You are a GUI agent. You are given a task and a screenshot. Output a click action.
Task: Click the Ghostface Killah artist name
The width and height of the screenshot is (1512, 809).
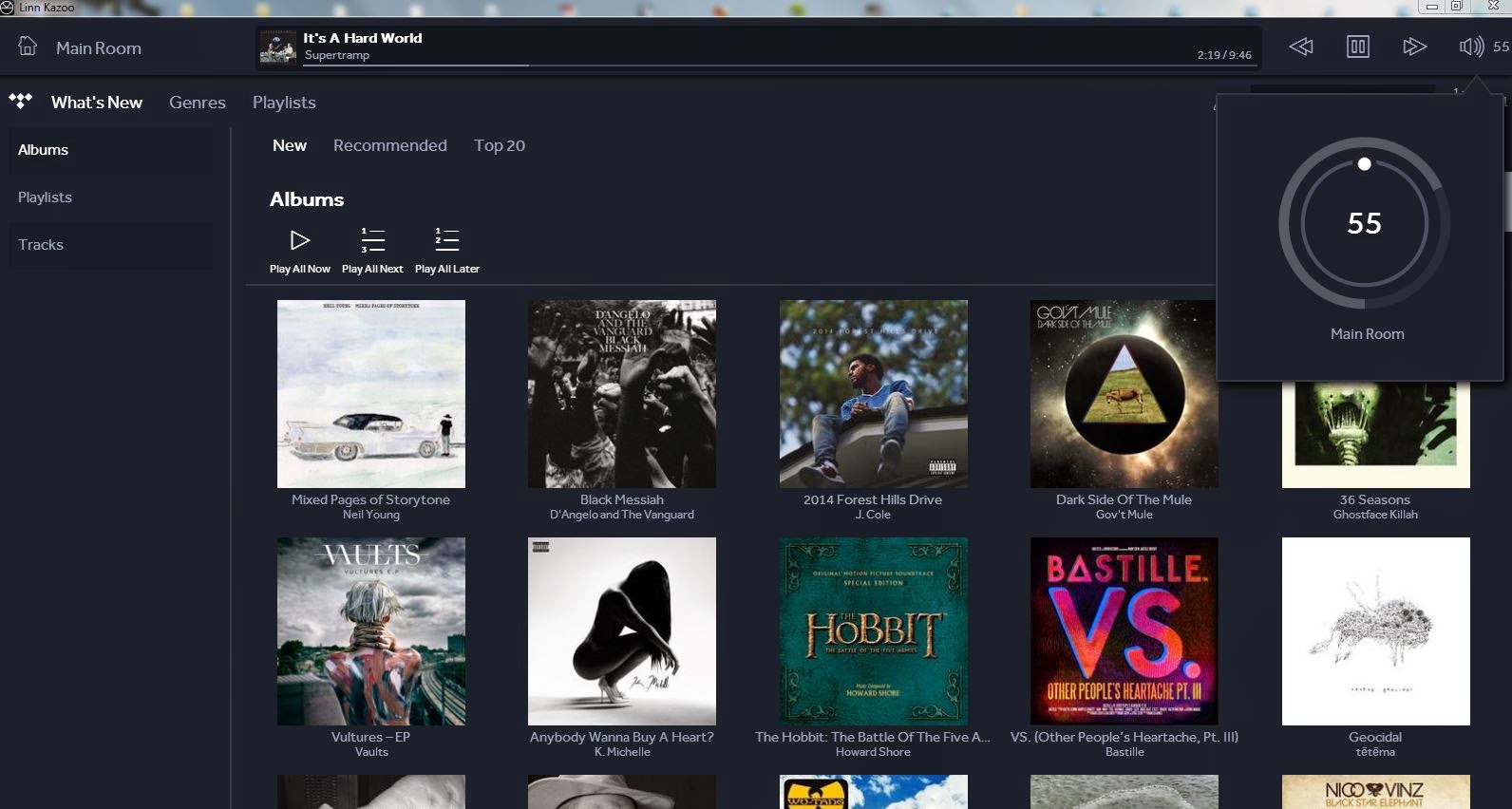tap(1375, 515)
